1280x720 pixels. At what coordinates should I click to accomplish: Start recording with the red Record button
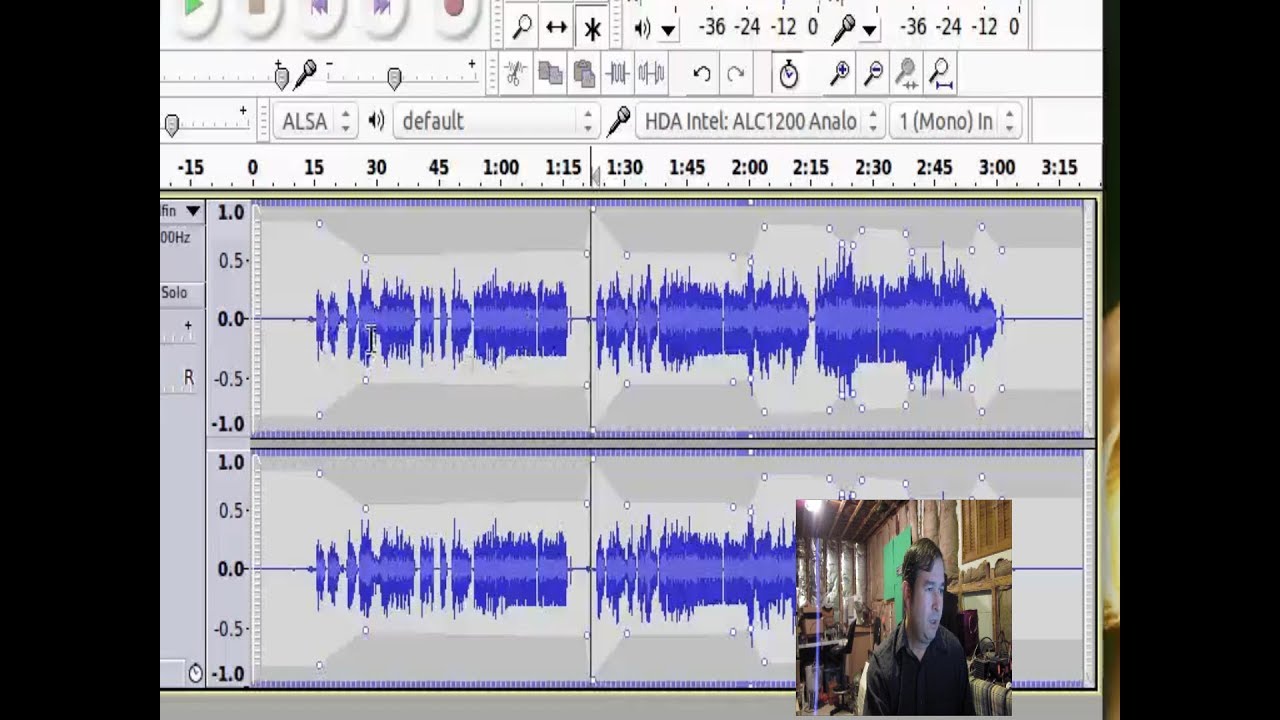click(453, 8)
